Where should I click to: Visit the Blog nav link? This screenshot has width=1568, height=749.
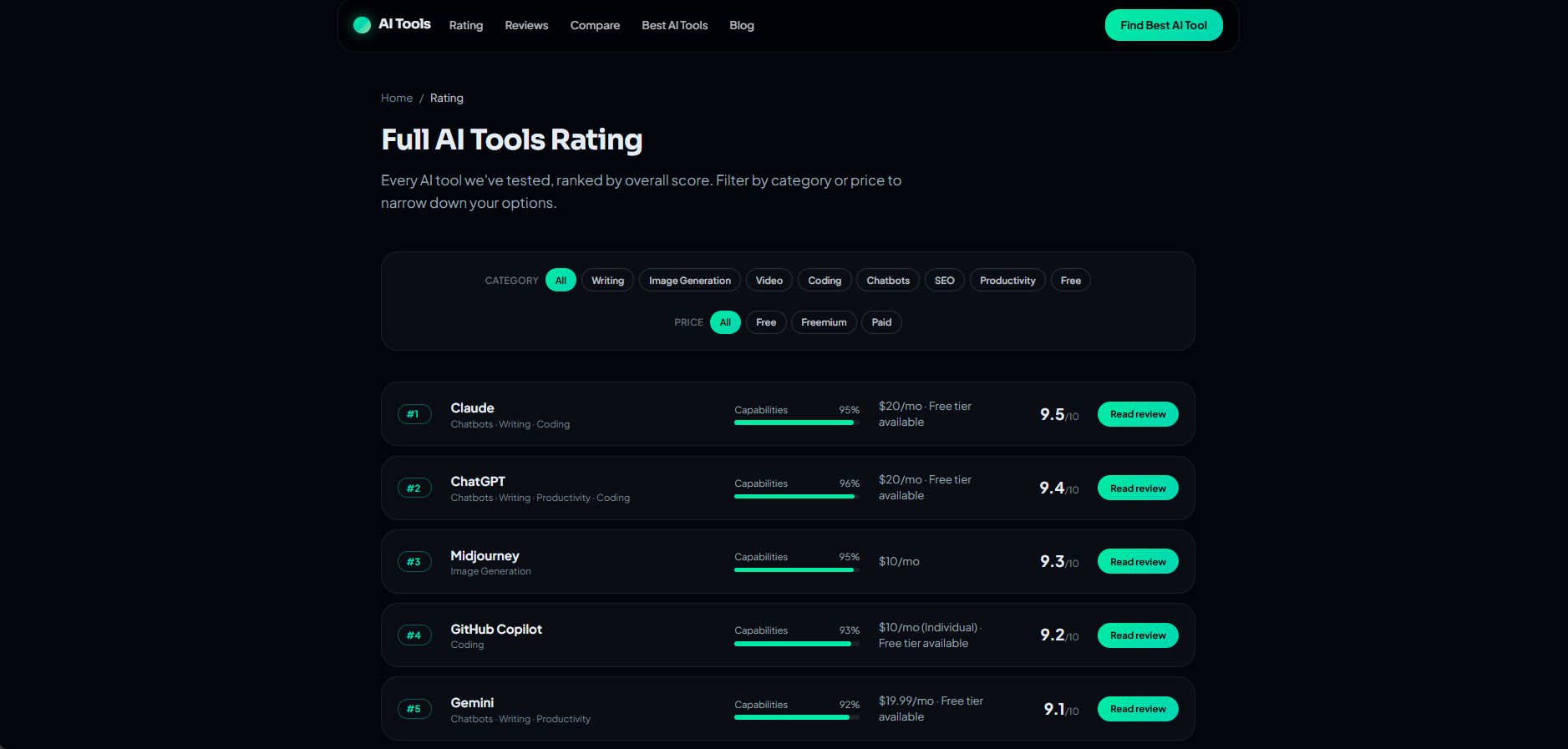tap(742, 26)
